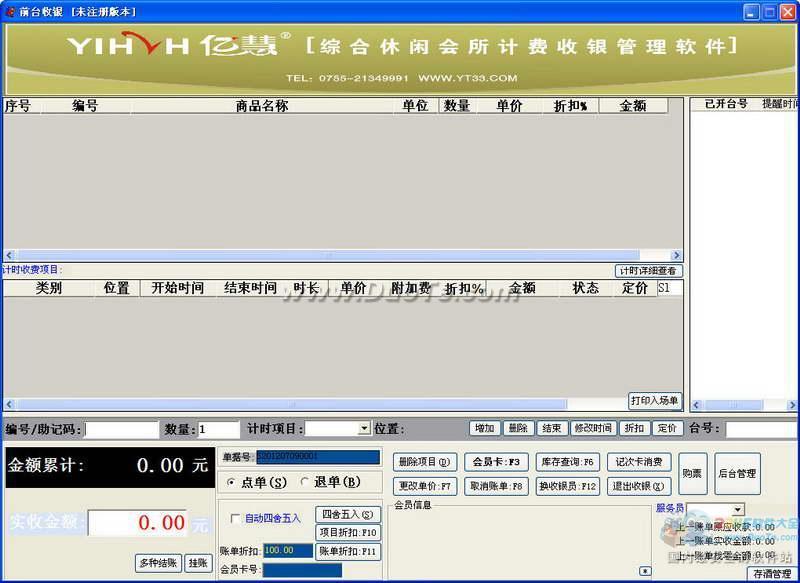Click the 编号/助记码 input field

coord(121,429)
